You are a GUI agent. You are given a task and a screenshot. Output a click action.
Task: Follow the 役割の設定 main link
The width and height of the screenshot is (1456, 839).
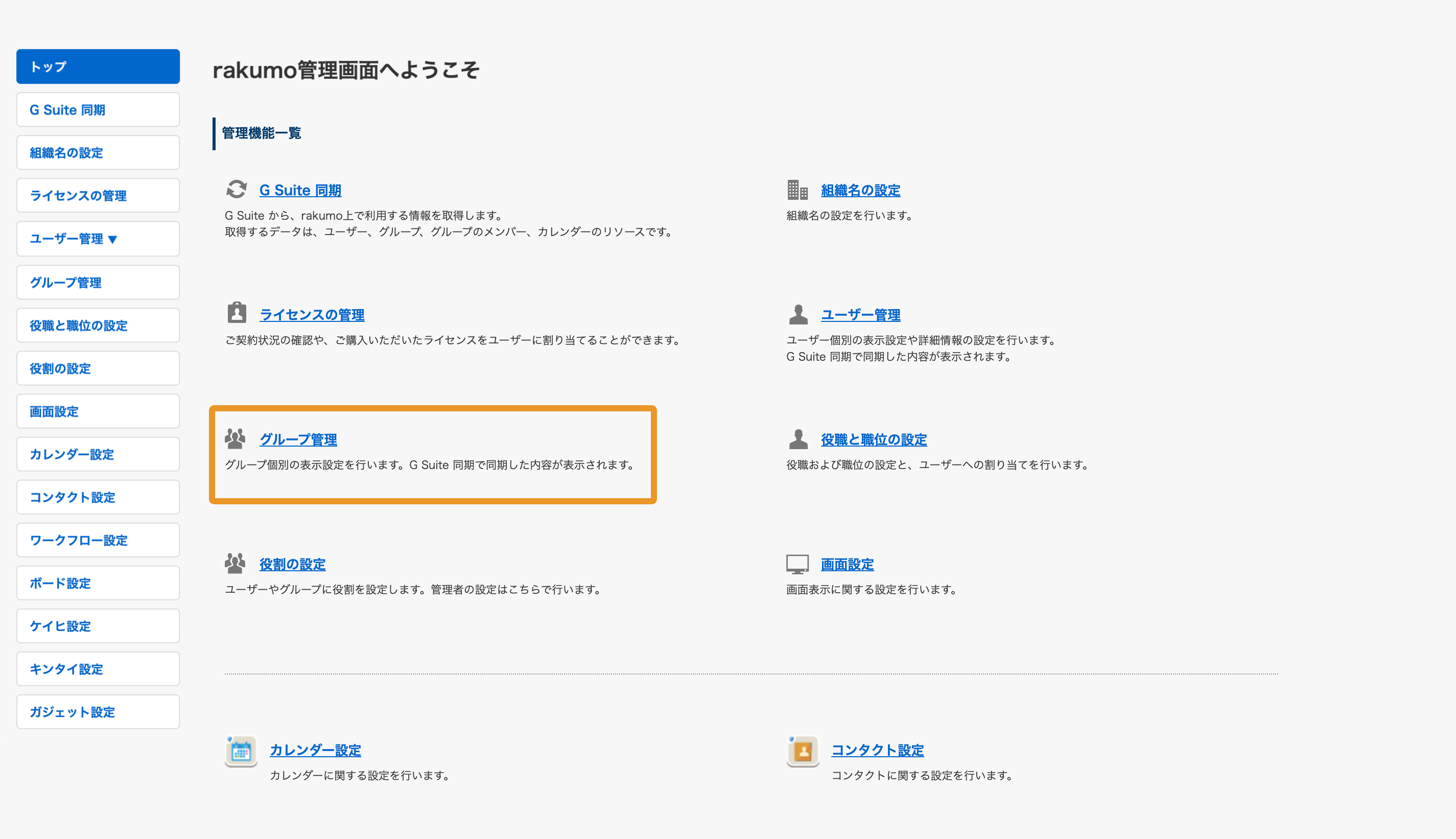coord(292,564)
